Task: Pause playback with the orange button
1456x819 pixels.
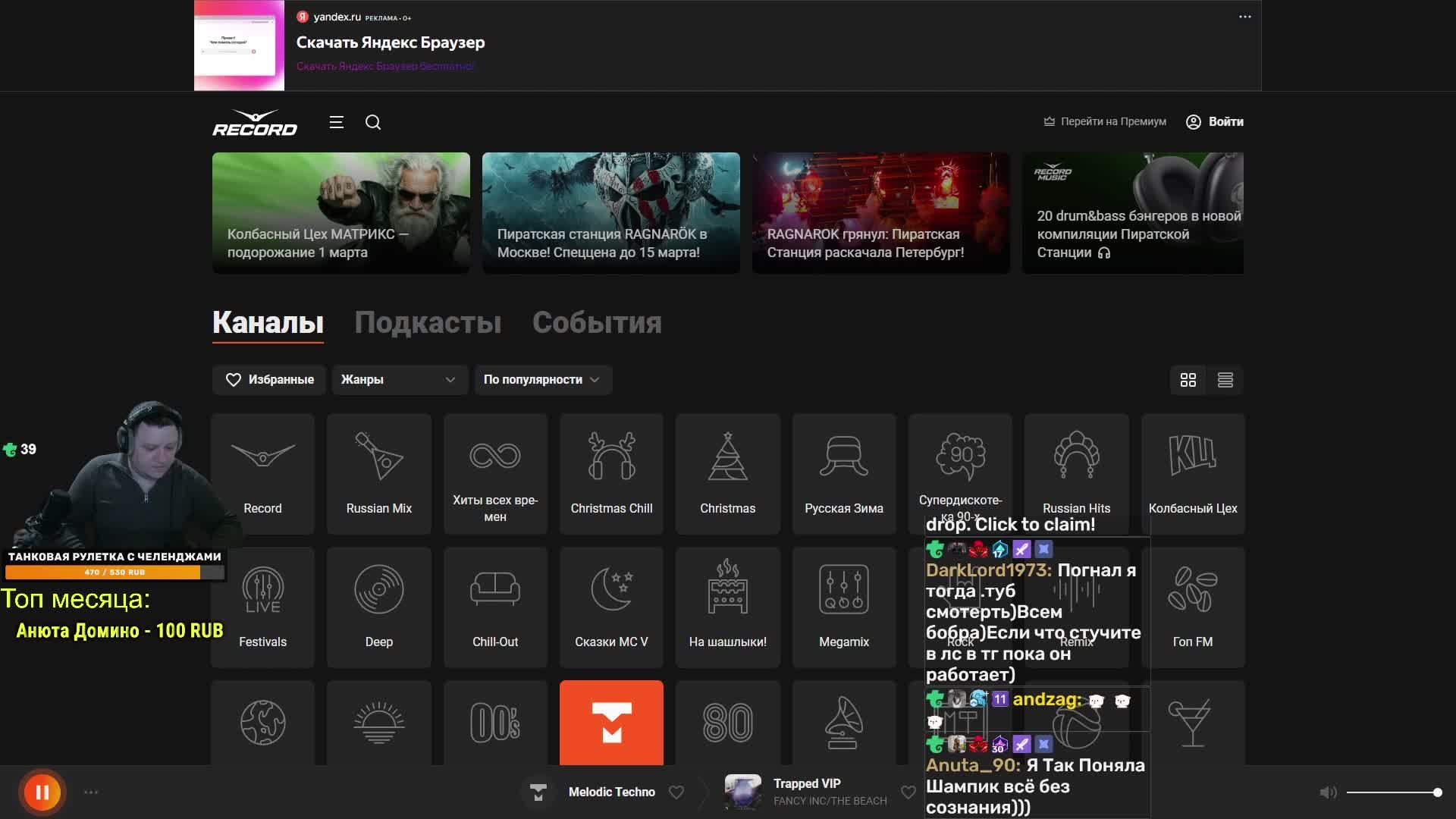Action: 42,792
